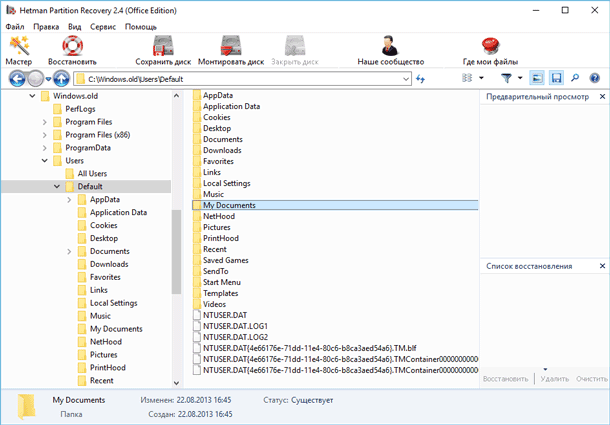Click the folder tree vertical scrollbar thumb
Viewport: 610px width, 425px height.
(x=177, y=252)
